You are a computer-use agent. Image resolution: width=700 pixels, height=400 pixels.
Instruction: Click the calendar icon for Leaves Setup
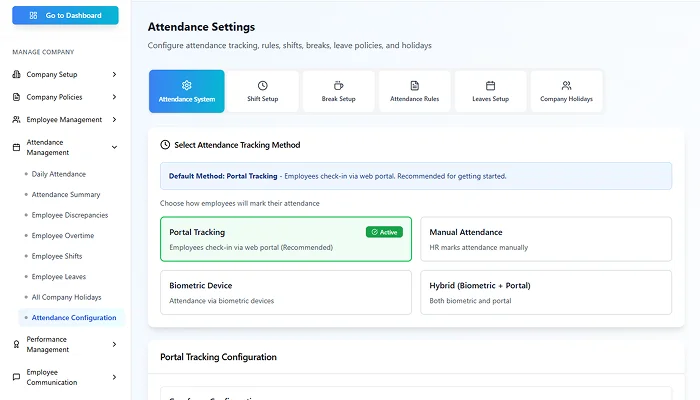click(491, 86)
